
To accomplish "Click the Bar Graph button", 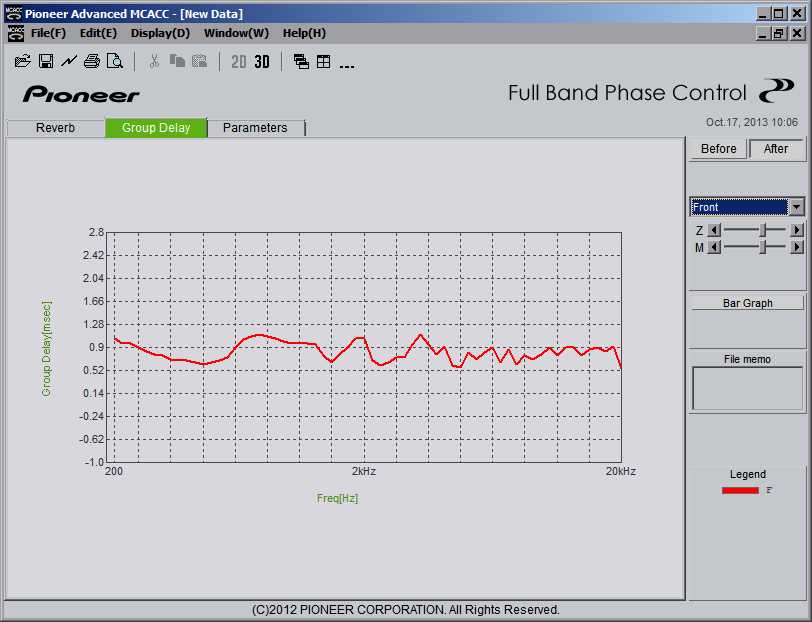I will point(747,303).
